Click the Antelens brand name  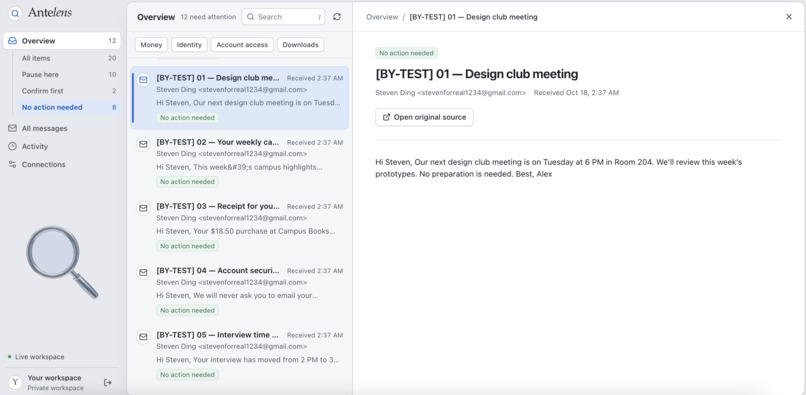50,13
